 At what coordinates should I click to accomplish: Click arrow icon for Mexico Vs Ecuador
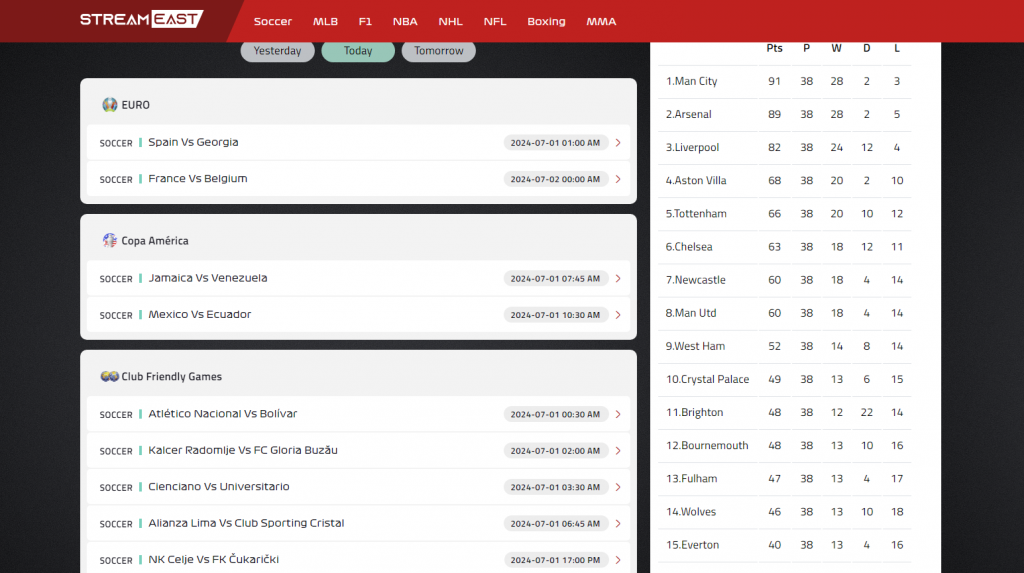click(x=618, y=315)
